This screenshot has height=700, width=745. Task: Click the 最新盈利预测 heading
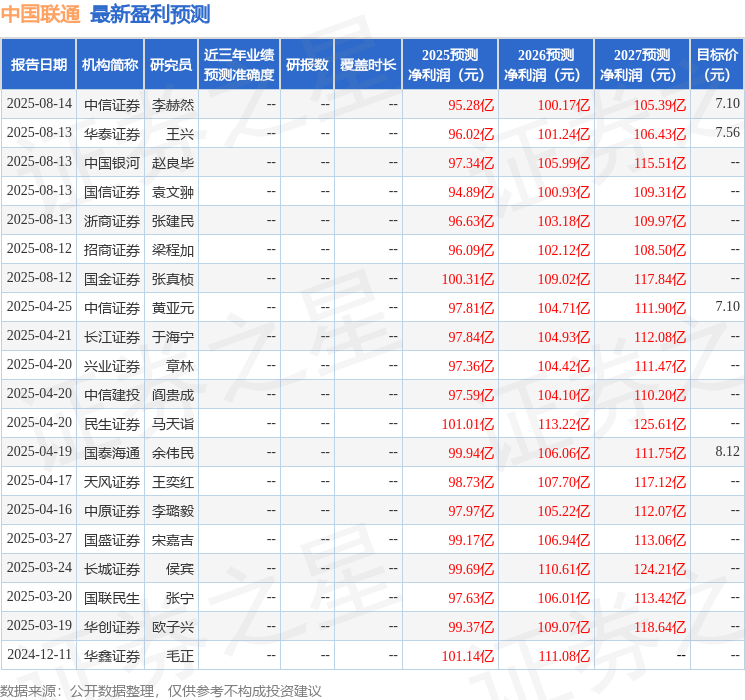click(150, 14)
